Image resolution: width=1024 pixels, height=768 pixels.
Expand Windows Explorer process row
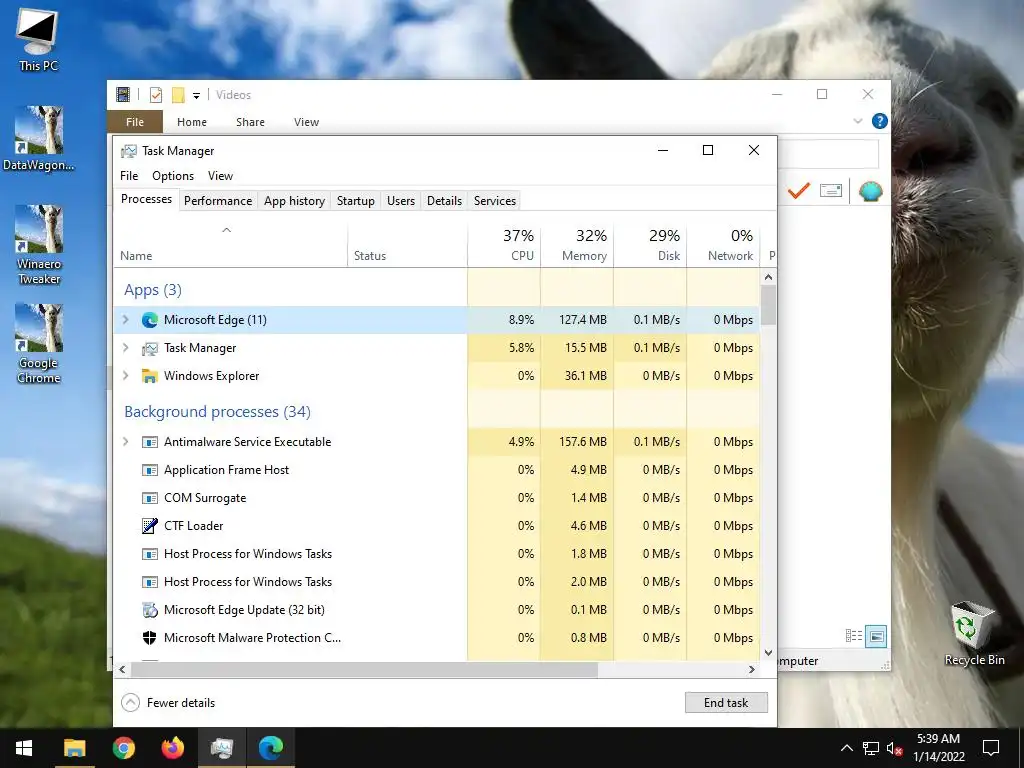(x=125, y=376)
